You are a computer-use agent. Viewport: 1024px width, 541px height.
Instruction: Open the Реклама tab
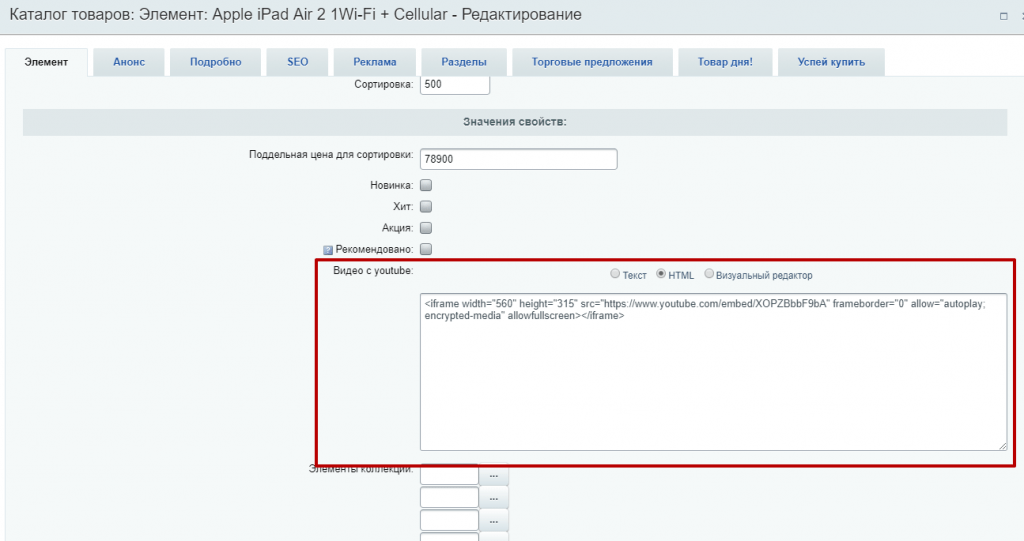coord(375,62)
